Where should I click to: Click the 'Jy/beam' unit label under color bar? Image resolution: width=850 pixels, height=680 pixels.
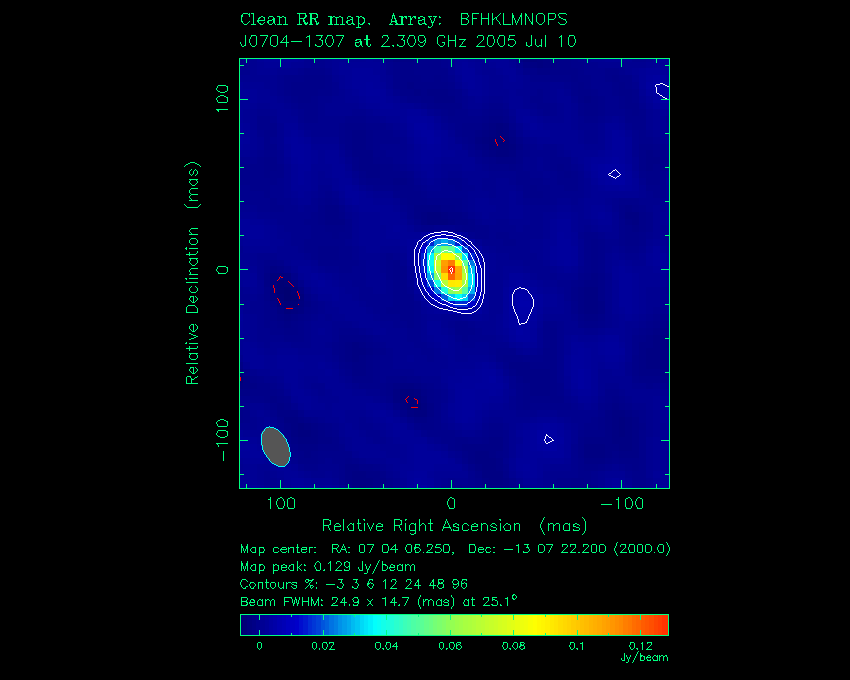pyautogui.click(x=645, y=658)
